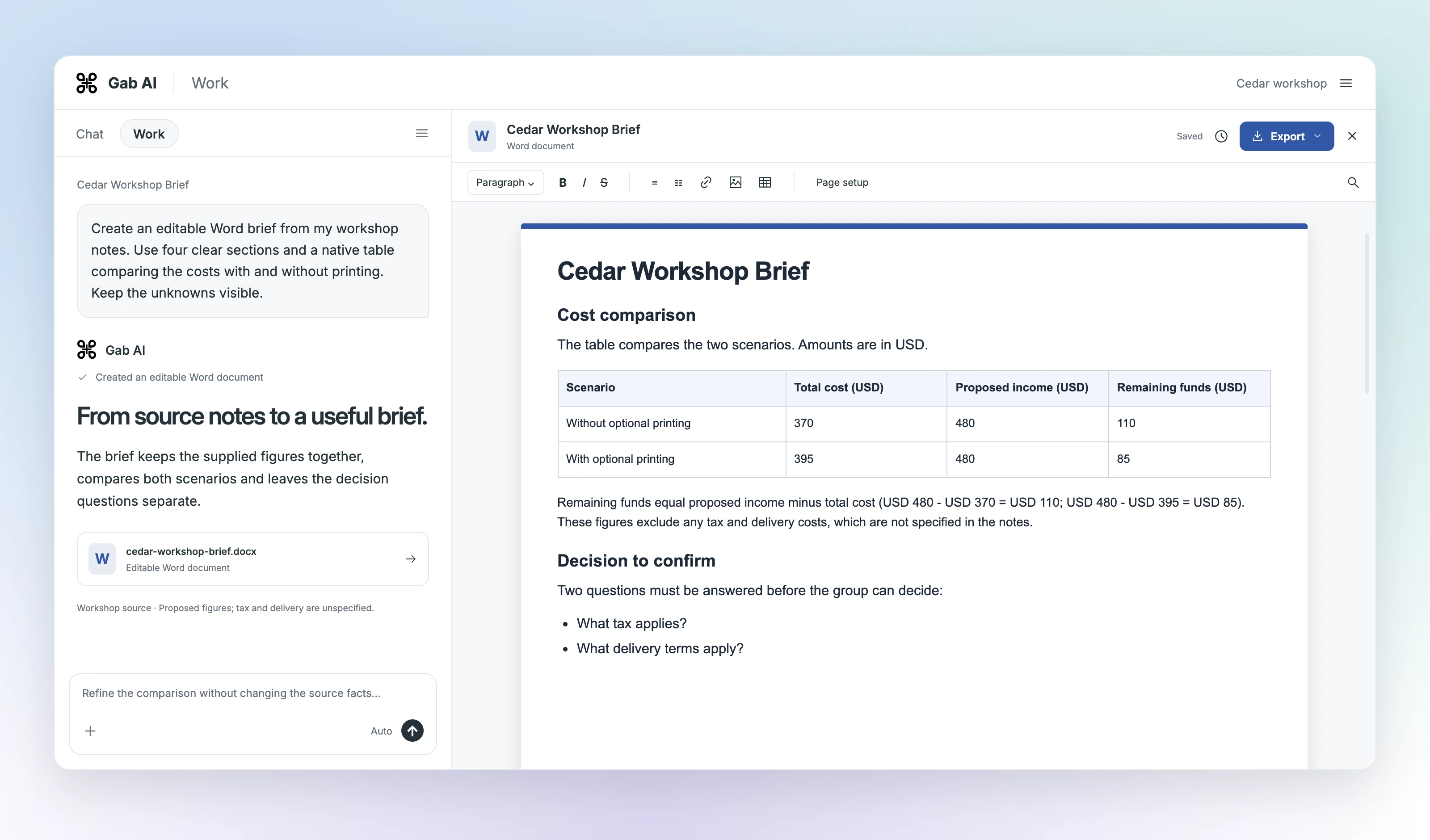Toggle italic formatting
1430x840 pixels.
tap(584, 182)
